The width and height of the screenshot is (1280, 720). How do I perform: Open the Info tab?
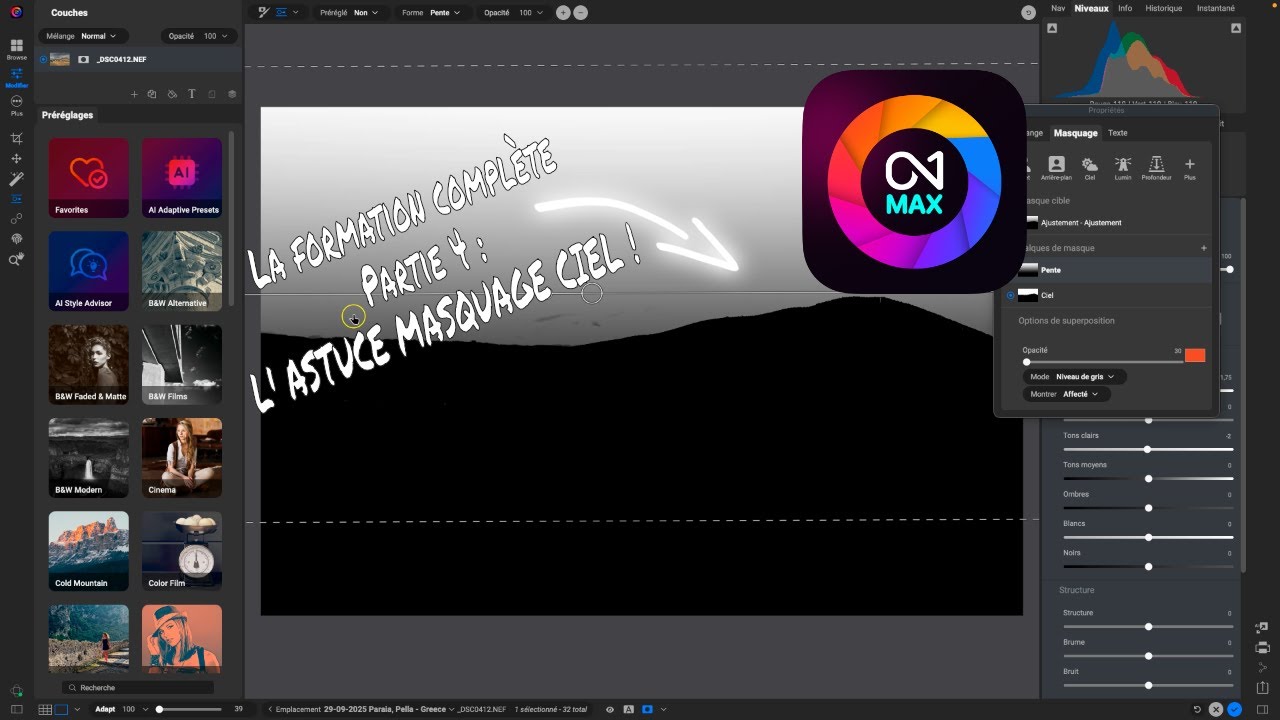(x=1125, y=8)
